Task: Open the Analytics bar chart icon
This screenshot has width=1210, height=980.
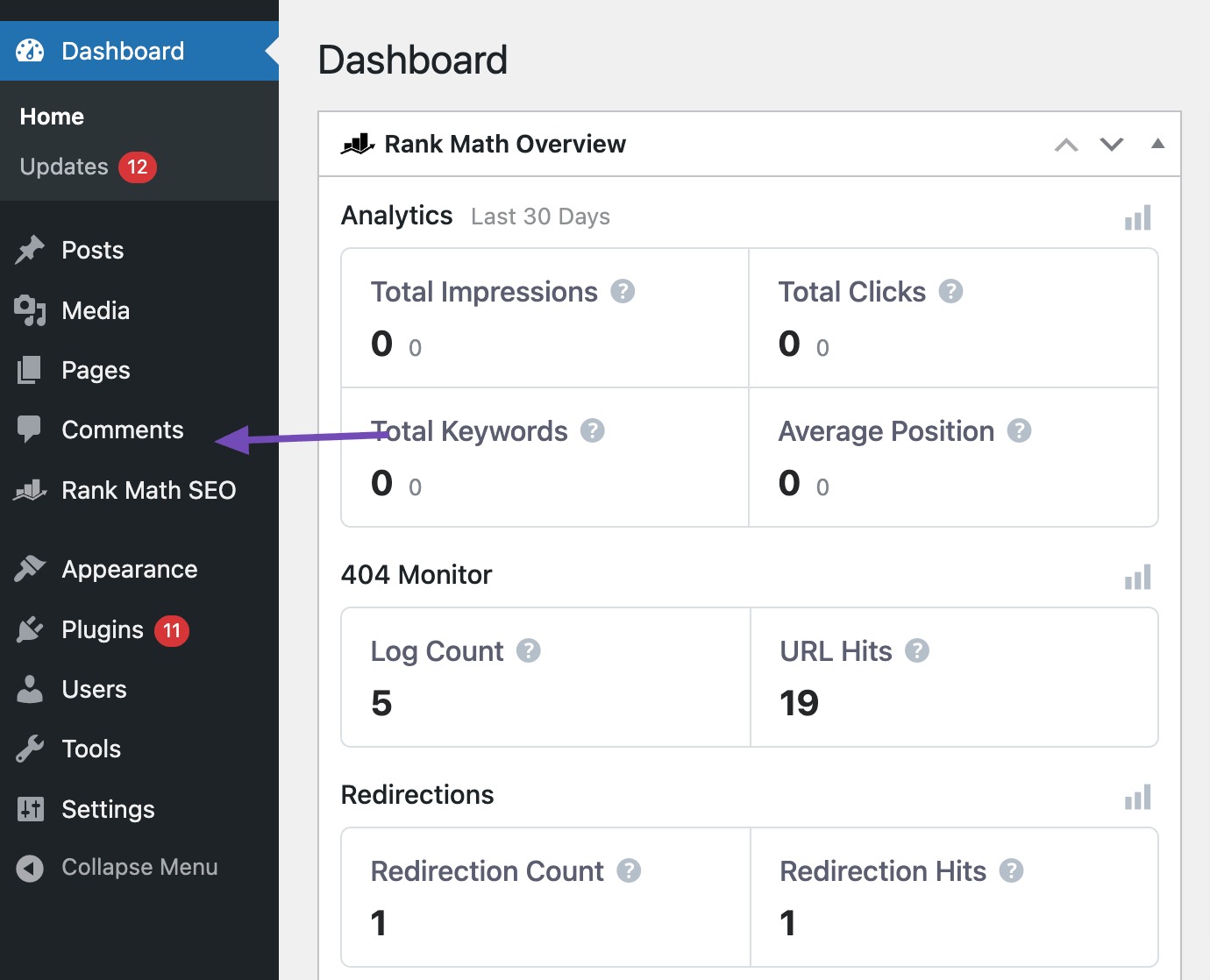Action: point(1137,217)
